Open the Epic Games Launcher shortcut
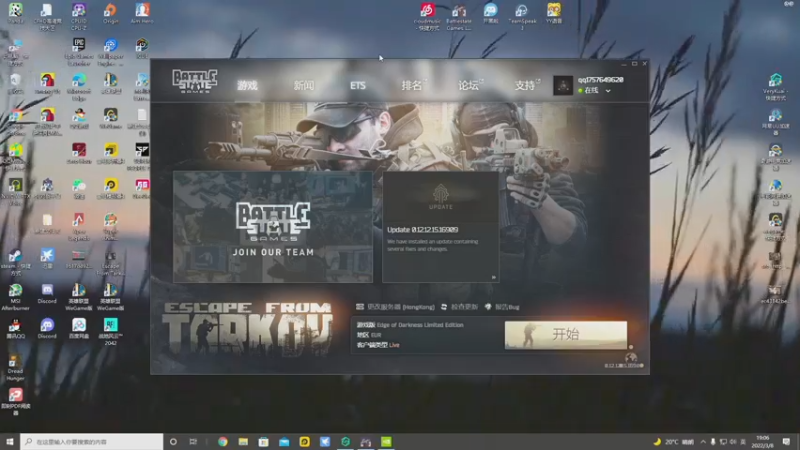The height and width of the screenshot is (450, 800). [78, 52]
